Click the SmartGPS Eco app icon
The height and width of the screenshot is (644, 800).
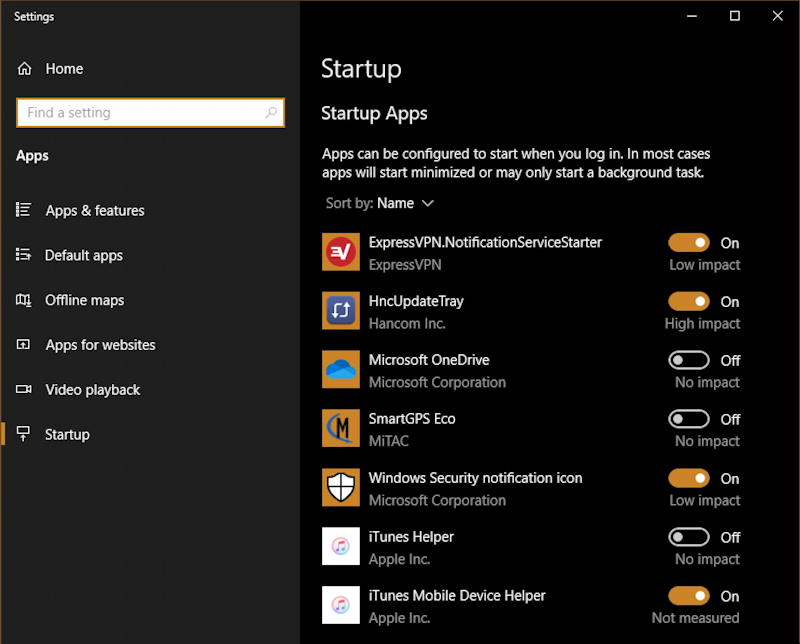click(341, 428)
